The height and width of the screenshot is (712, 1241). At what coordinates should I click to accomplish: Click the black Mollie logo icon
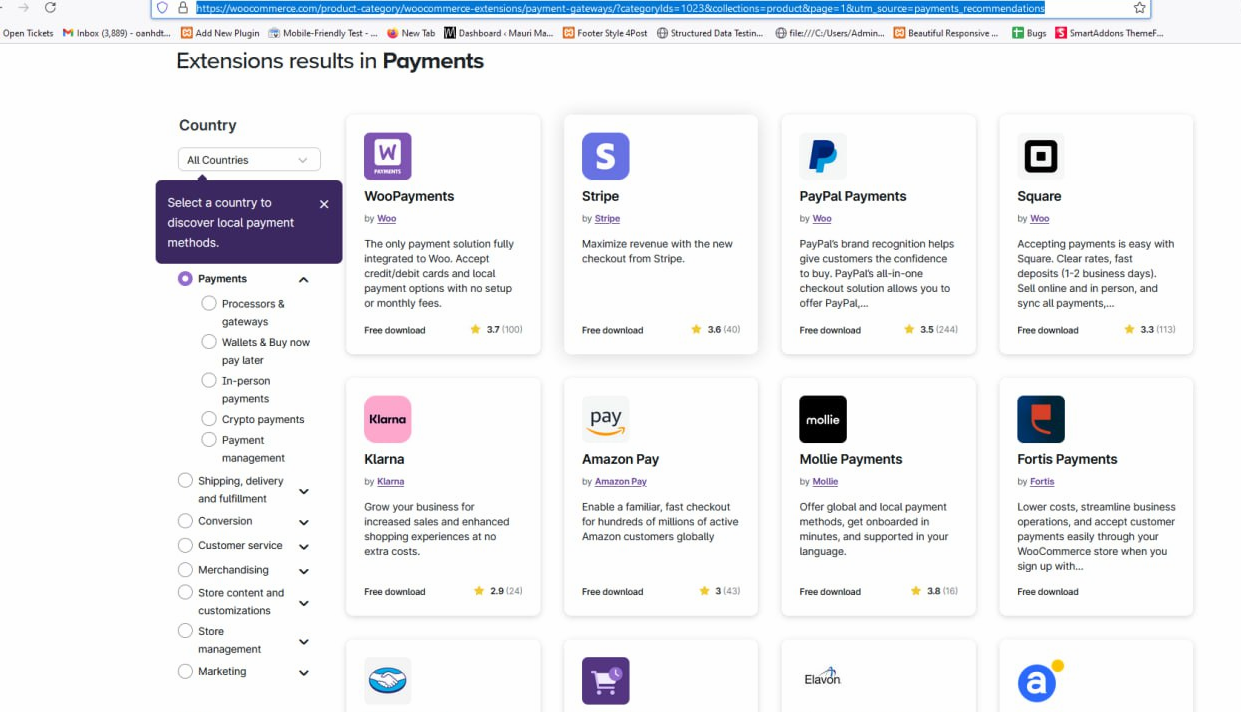coord(823,419)
